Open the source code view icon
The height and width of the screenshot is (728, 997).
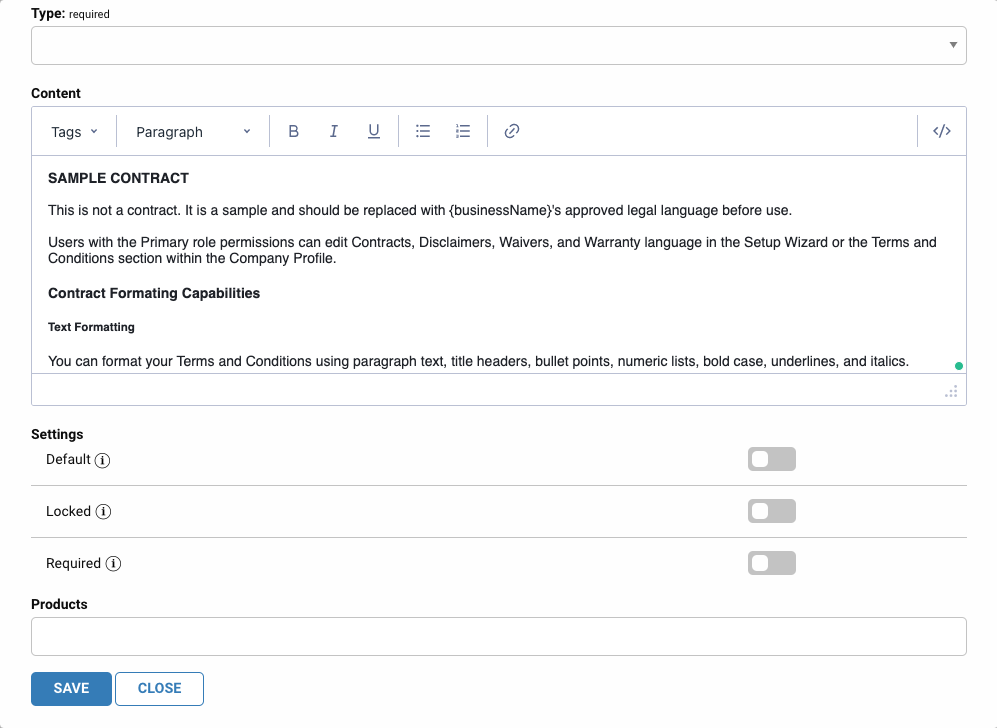point(942,132)
